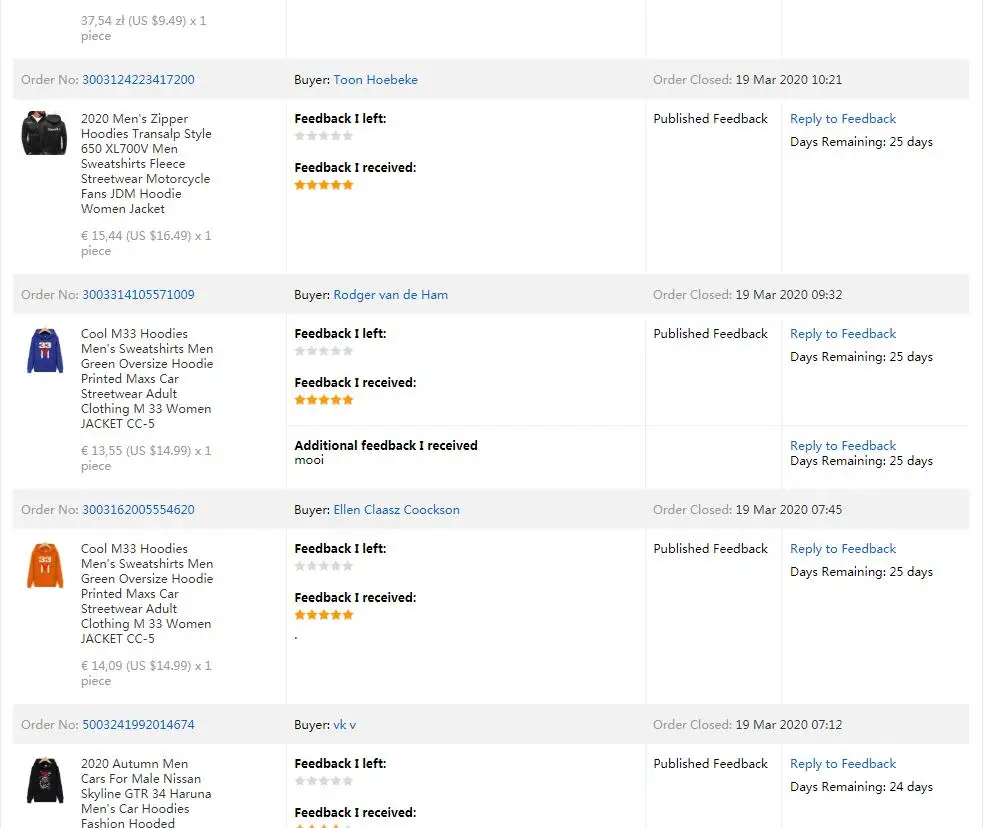Open order number 3003162005554620
The width and height of the screenshot is (983, 828).
[x=138, y=510]
